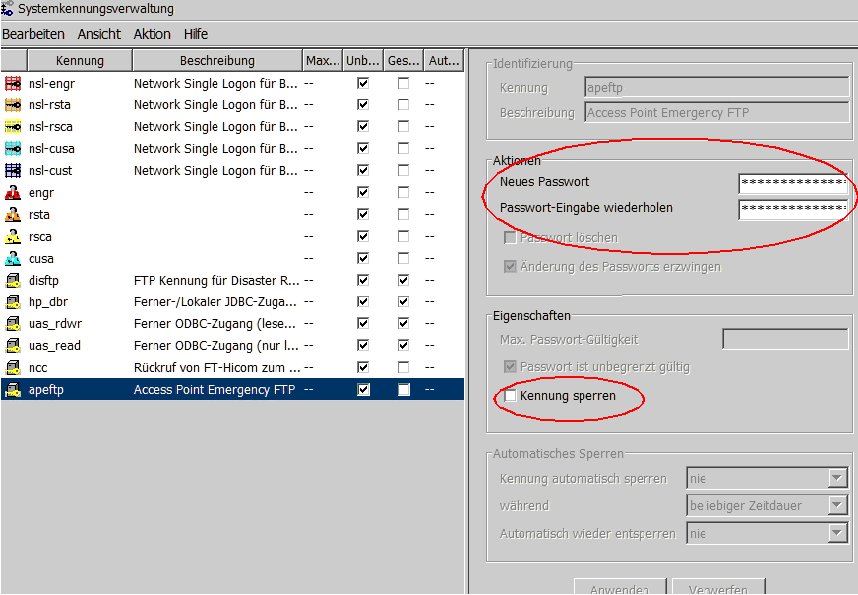The image size is (858, 595).
Task: Click description Ferner ODBC-Zugang (nur l...
Action: 216,345
